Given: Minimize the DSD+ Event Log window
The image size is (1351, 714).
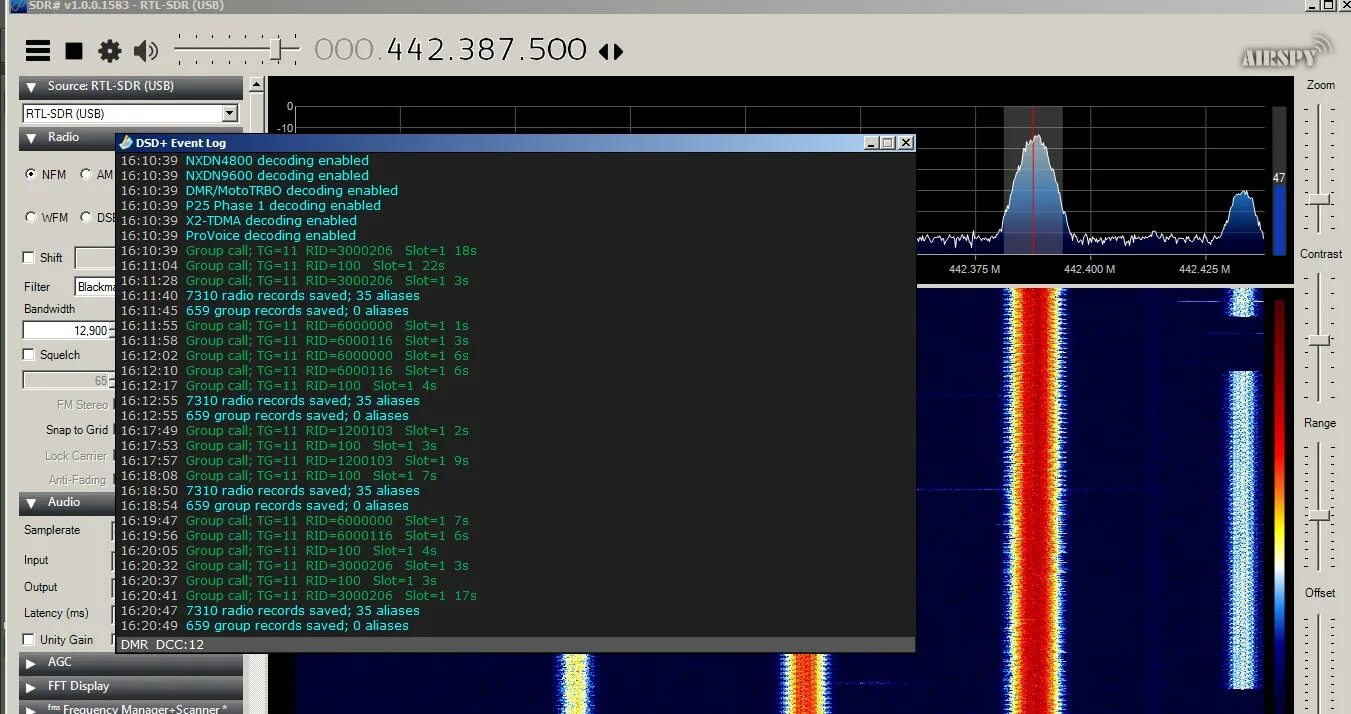Looking at the screenshot, I should tap(871, 143).
